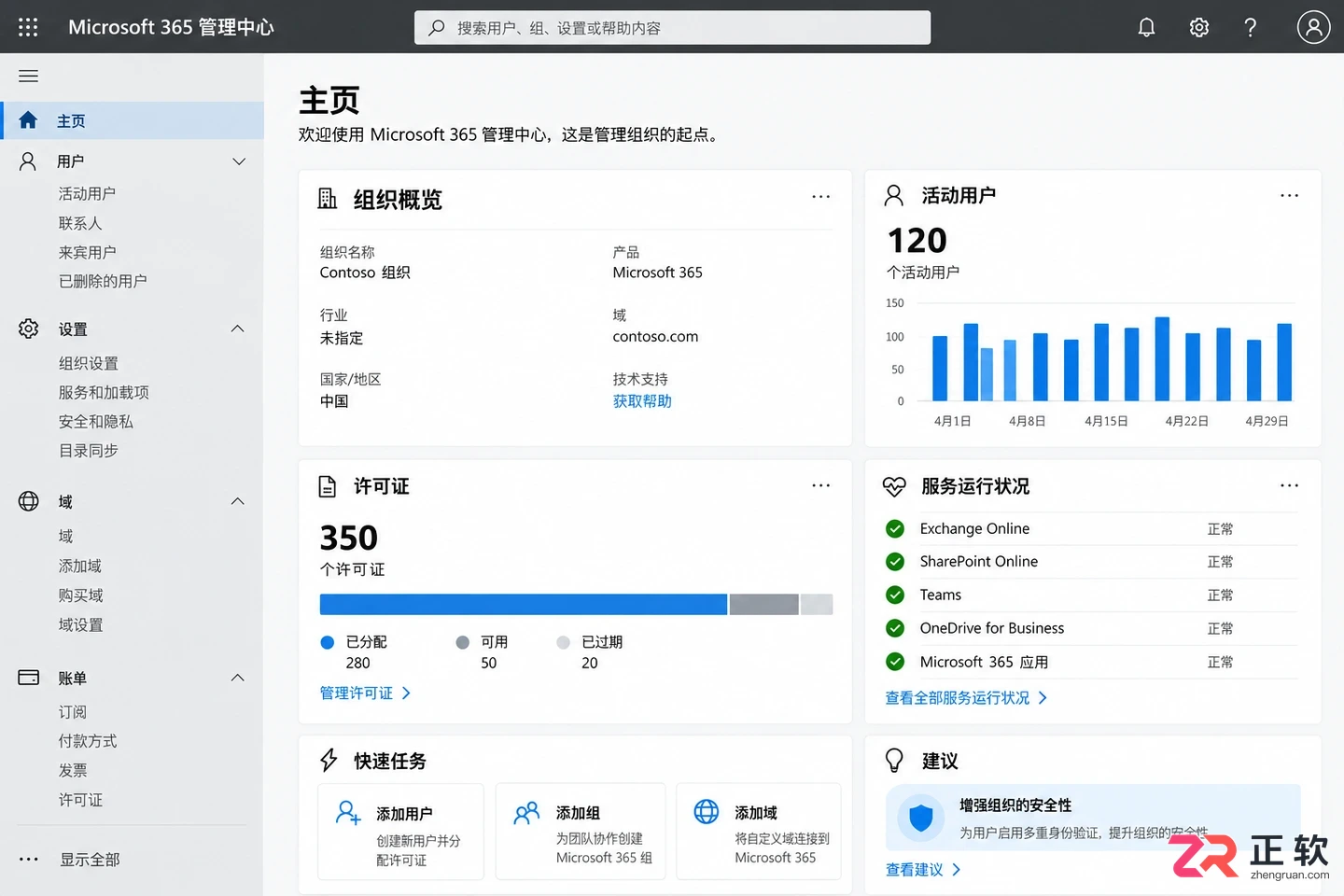The image size is (1344, 896).
Task: Click the card icon beside 账单
Action: [29, 678]
